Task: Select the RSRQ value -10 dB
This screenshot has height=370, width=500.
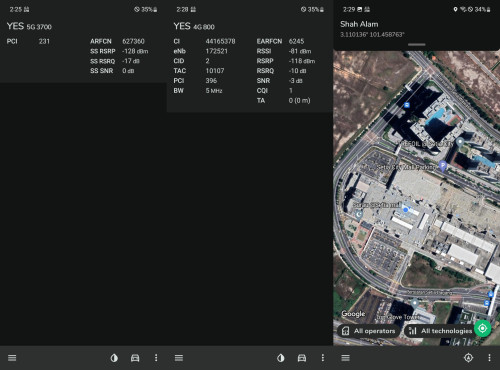Action: point(297,71)
